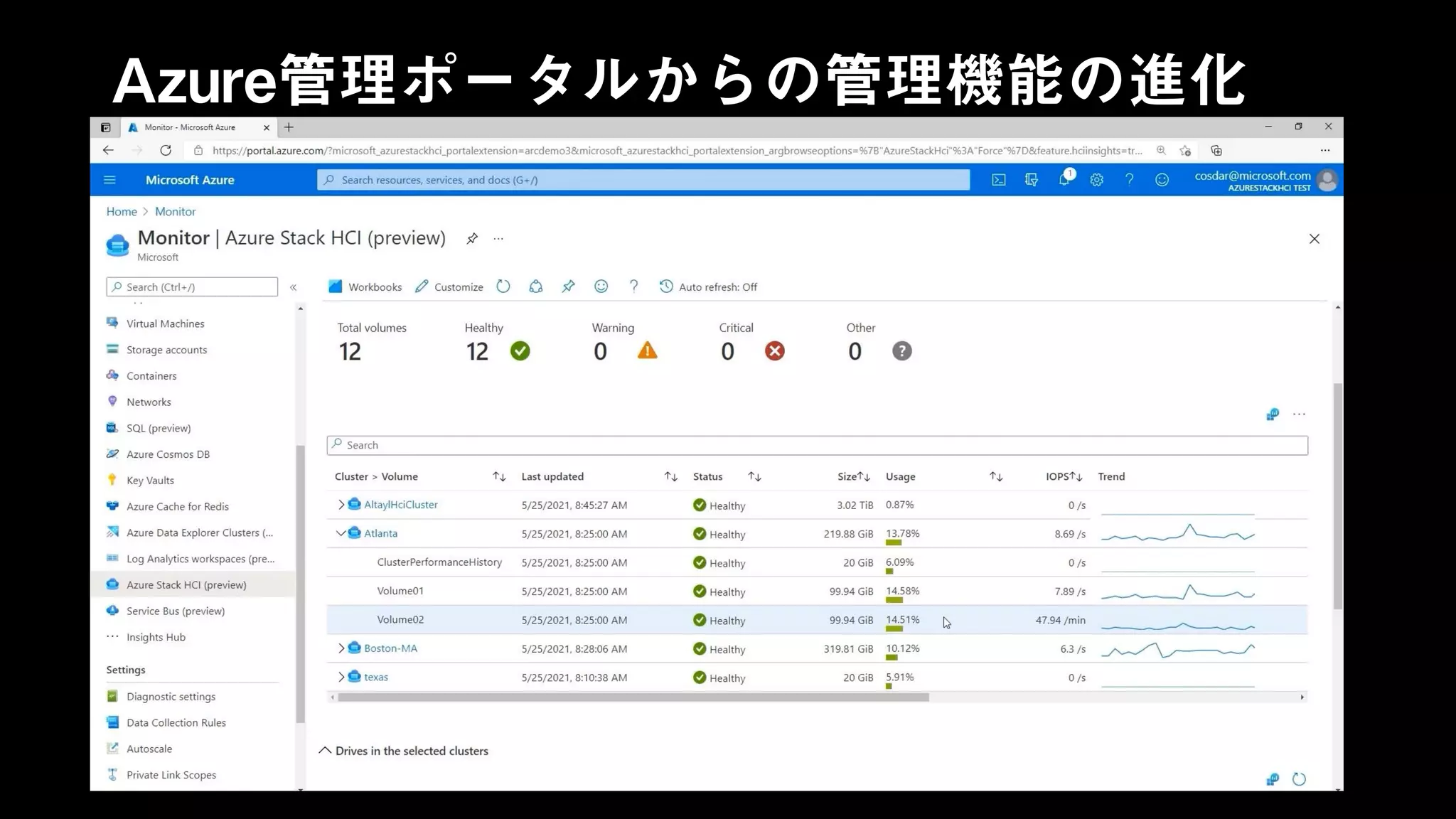Open portal settings gear
The image size is (1456, 819).
[1097, 180]
